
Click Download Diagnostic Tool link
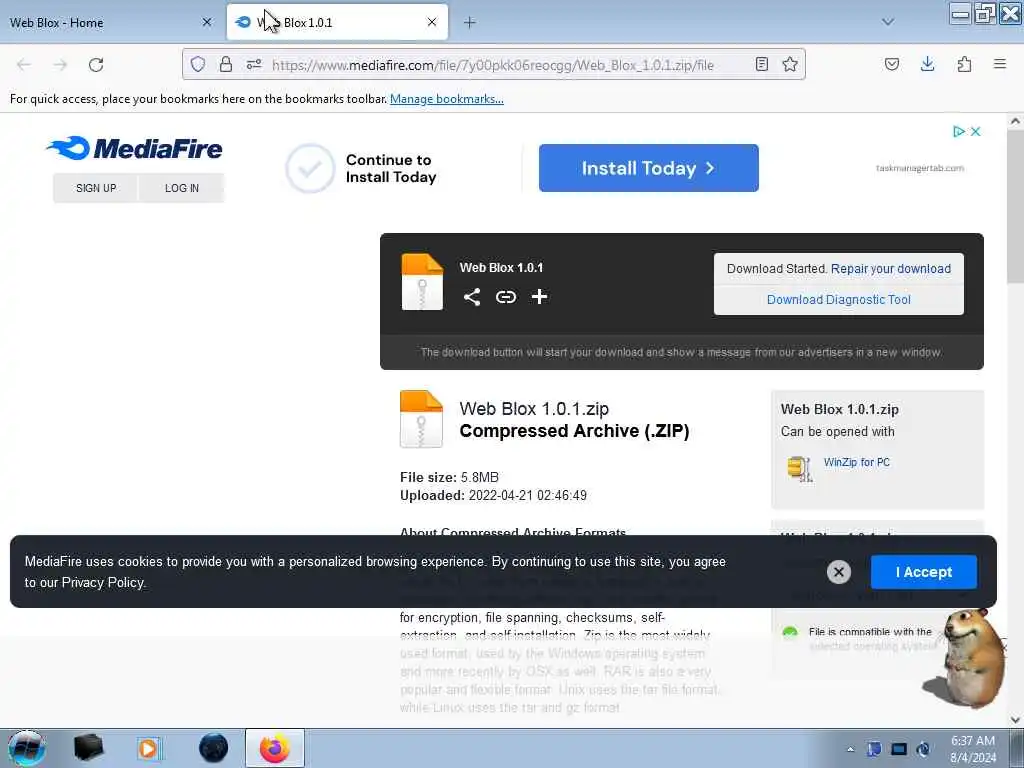pos(839,300)
